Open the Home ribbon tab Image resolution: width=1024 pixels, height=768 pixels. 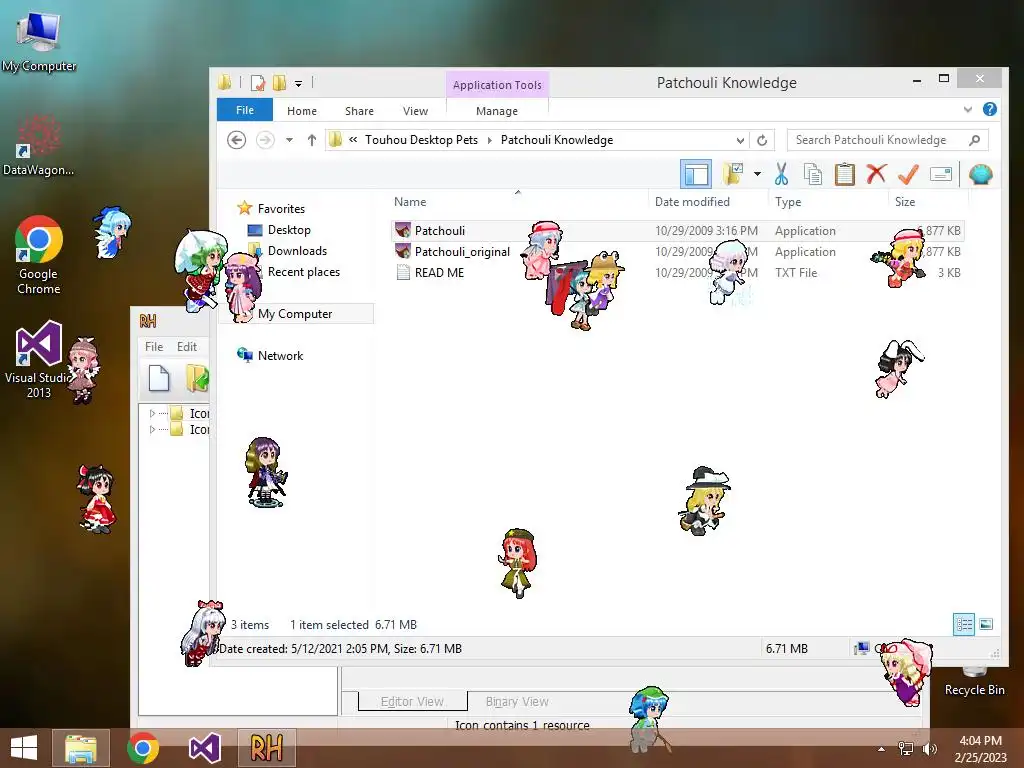(x=302, y=111)
